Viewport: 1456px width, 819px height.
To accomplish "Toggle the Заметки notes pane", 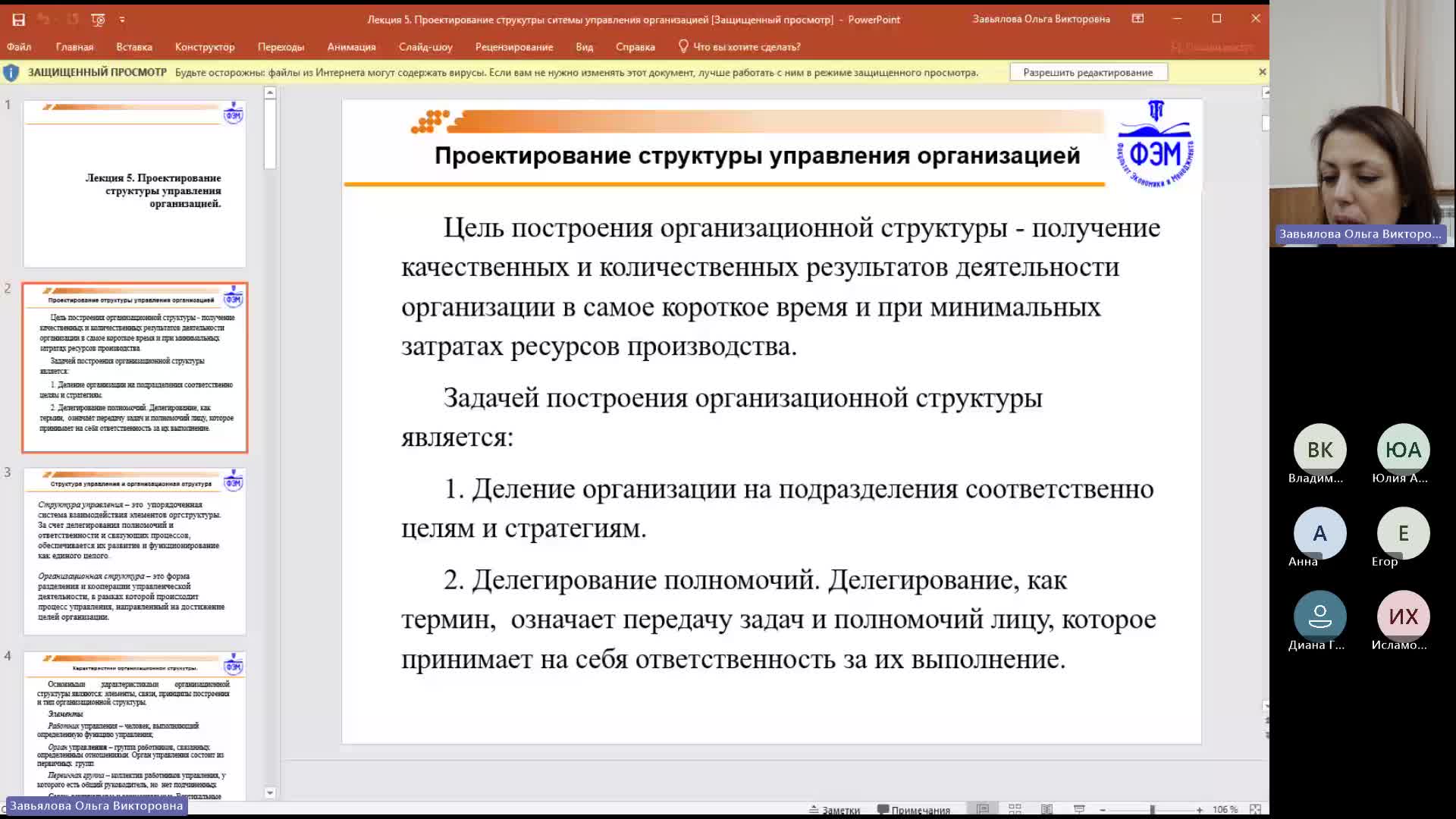I will (834, 810).
